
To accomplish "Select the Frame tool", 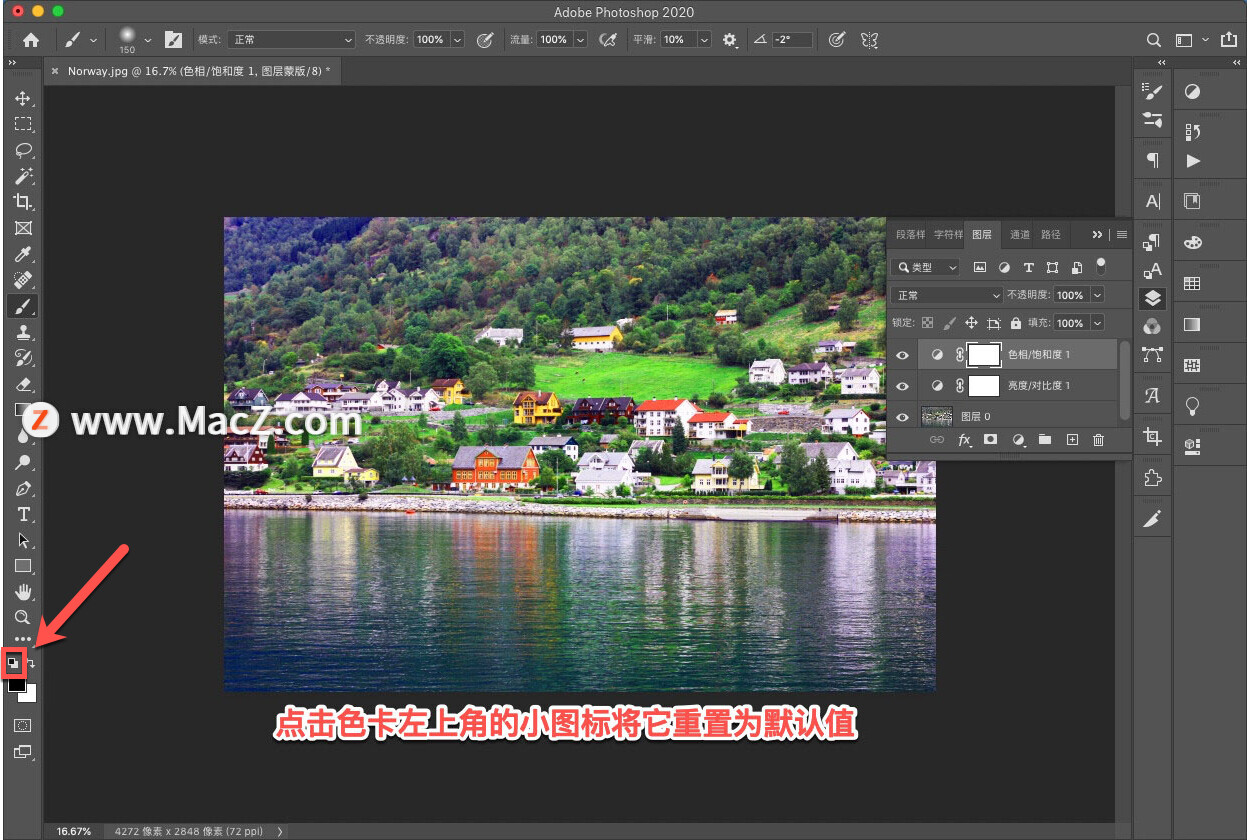I will (22, 228).
